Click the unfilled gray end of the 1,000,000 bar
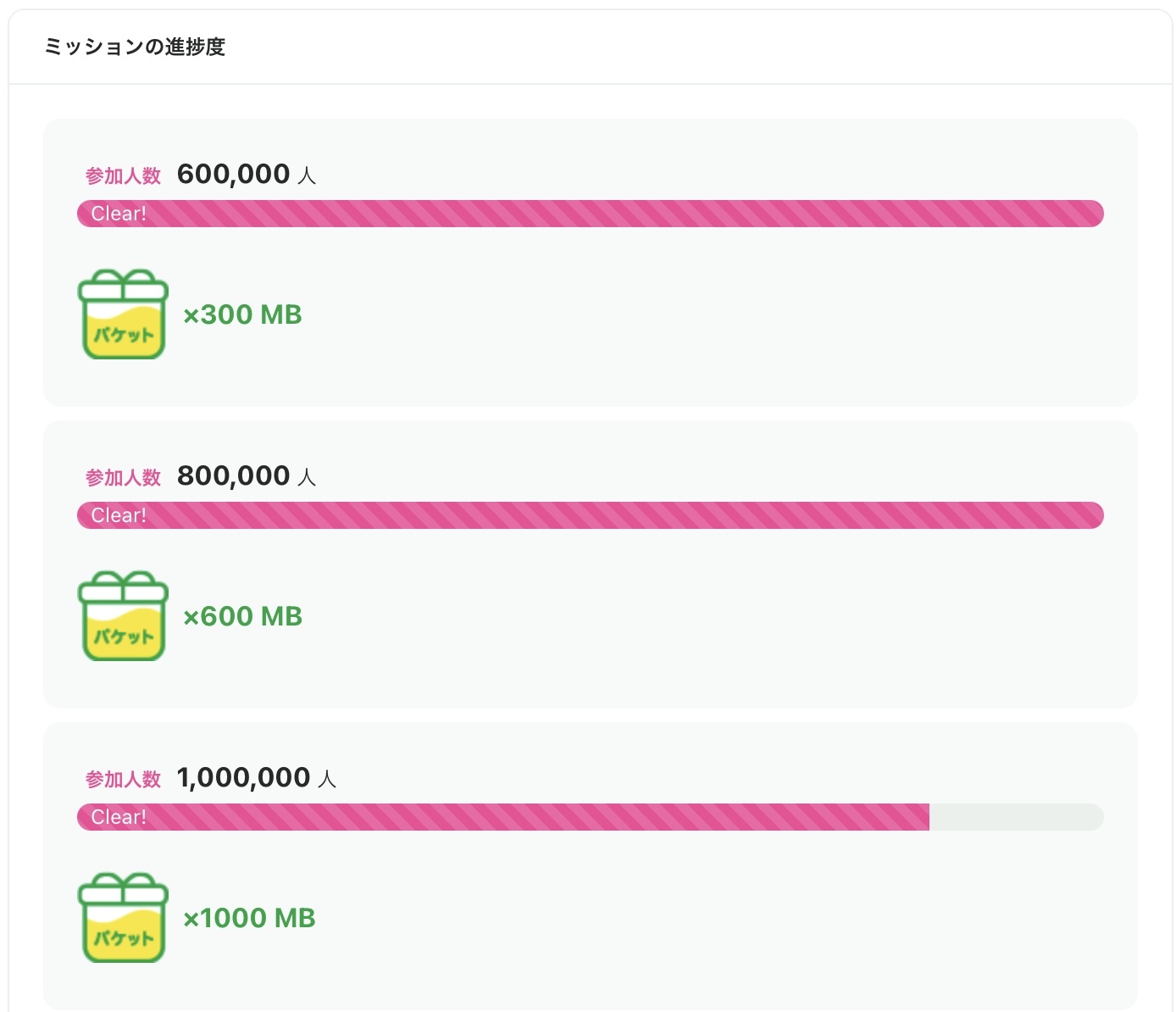Screen dimensions: 1176x1012 point(1015,817)
